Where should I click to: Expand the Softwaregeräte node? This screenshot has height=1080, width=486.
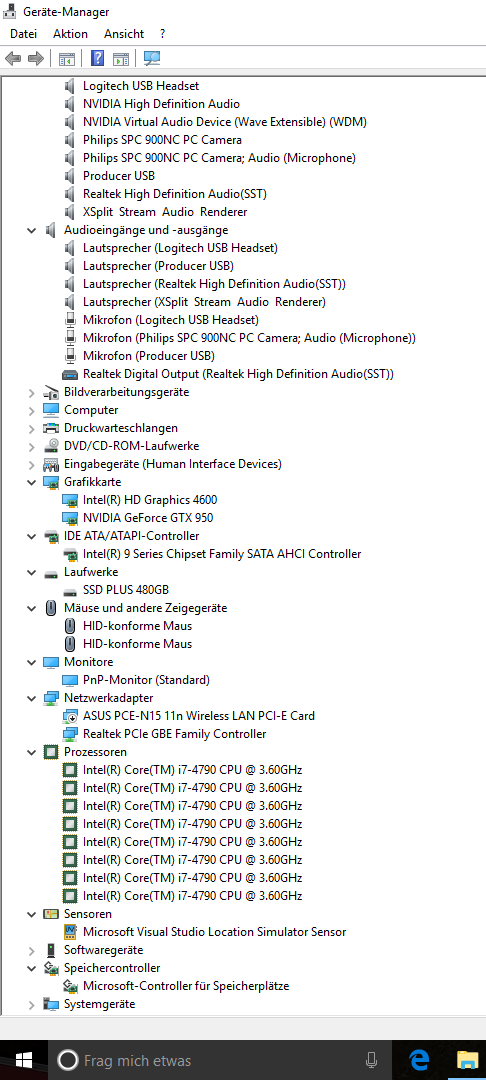(31, 951)
